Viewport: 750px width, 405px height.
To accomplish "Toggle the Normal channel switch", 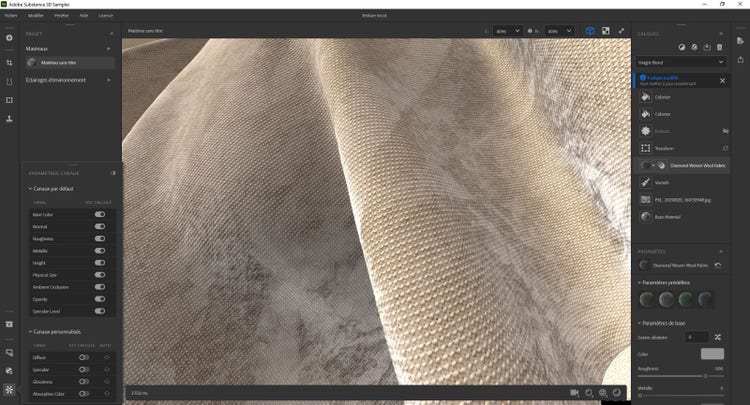I will click(x=99, y=226).
